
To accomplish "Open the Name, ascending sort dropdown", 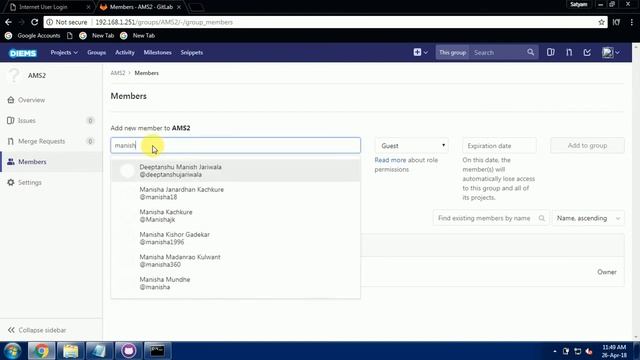I will point(588,218).
